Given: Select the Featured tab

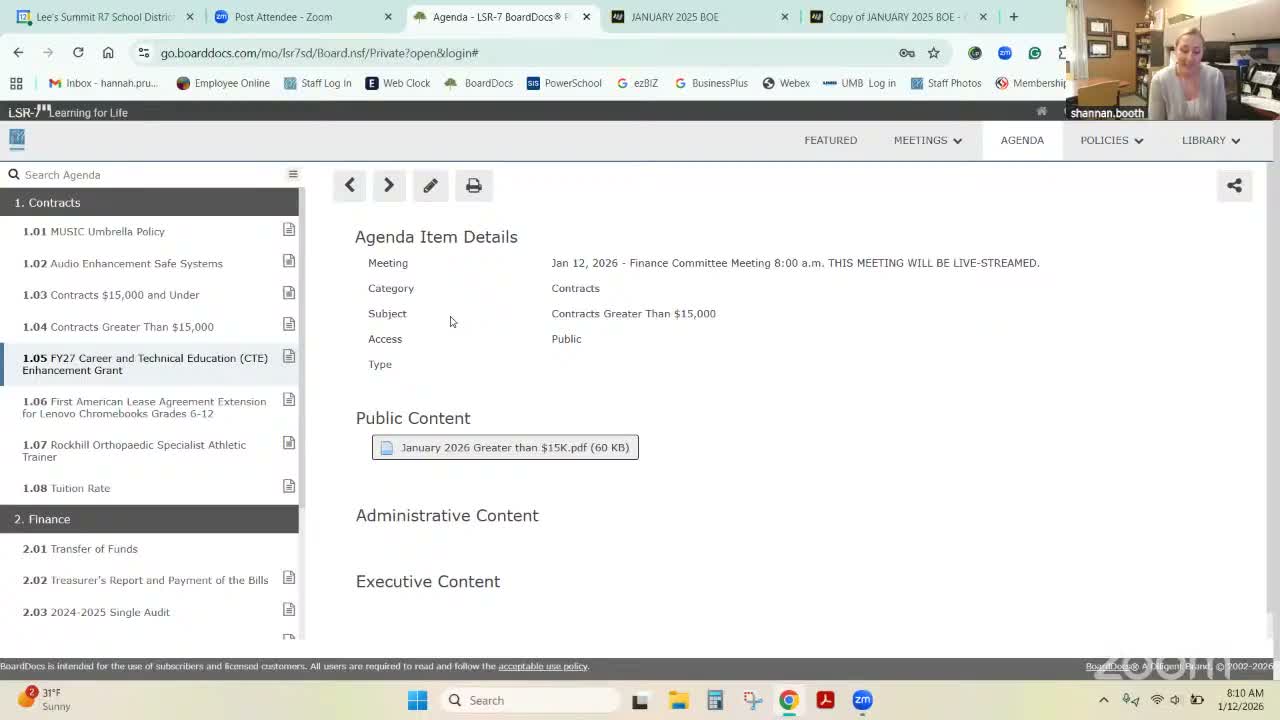Looking at the screenshot, I should click(x=830, y=140).
